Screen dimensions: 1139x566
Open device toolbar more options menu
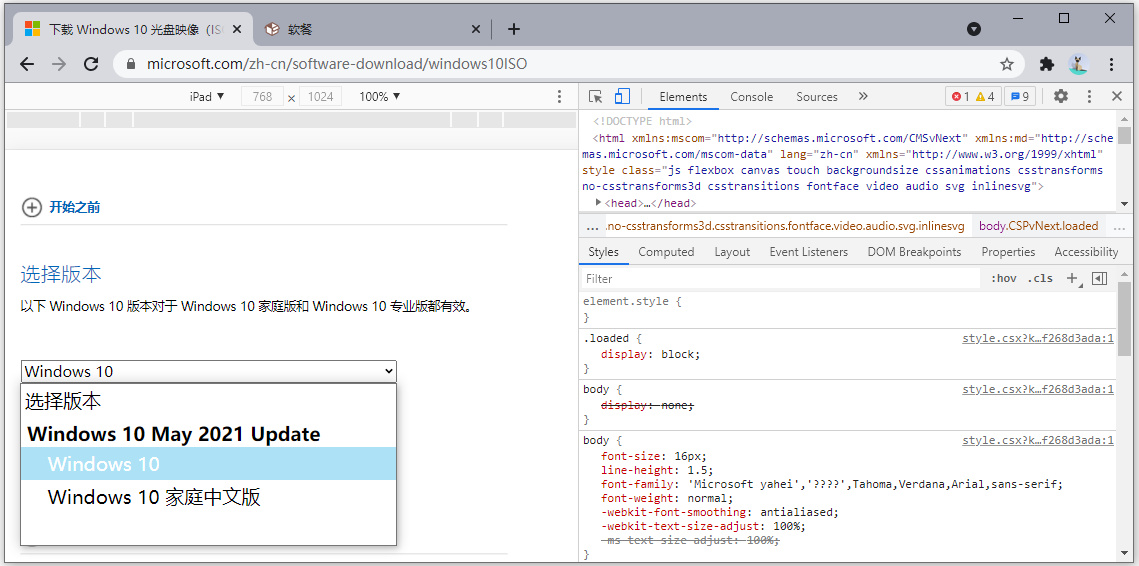pos(559,97)
